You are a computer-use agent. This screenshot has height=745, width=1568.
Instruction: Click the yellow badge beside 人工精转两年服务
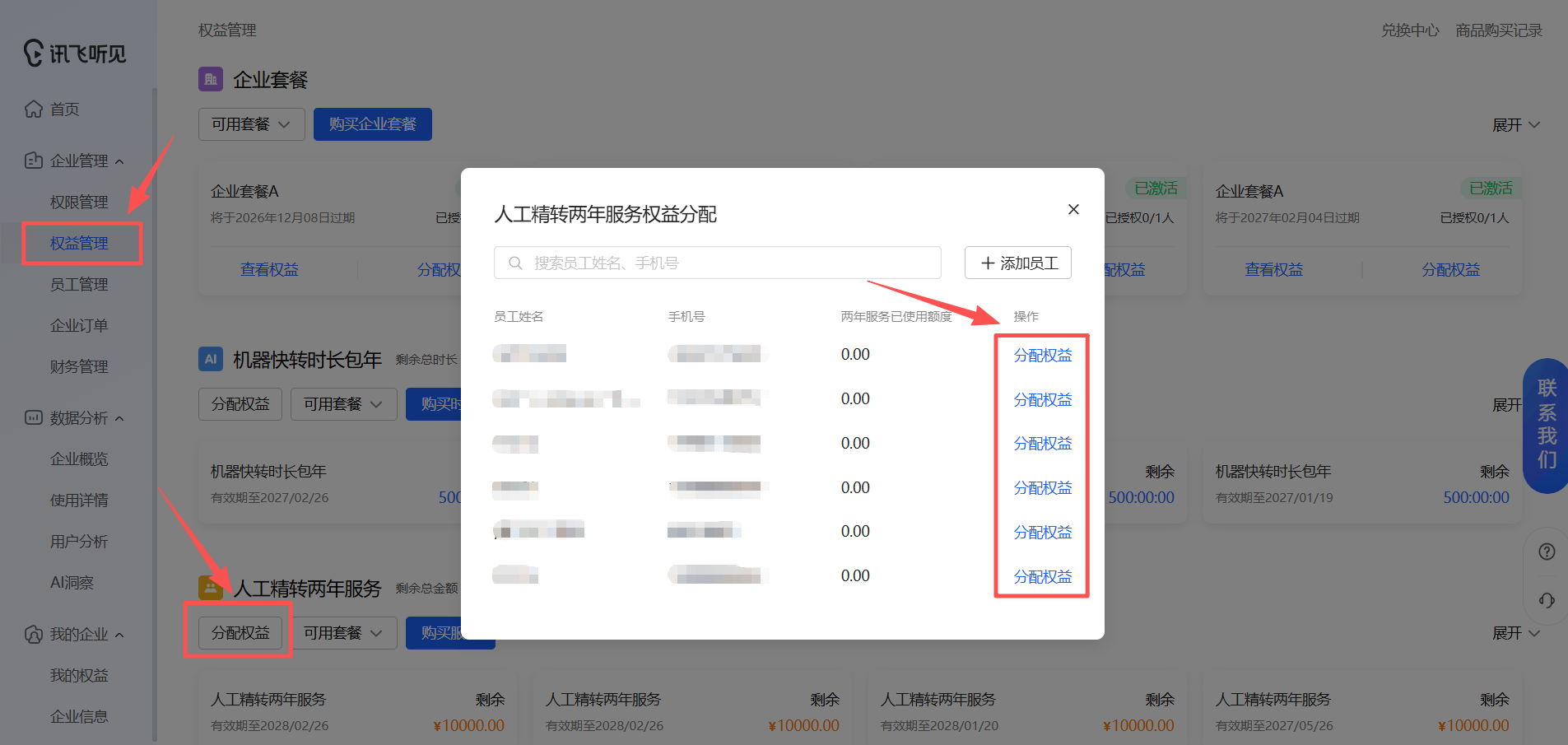pyautogui.click(x=212, y=588)
